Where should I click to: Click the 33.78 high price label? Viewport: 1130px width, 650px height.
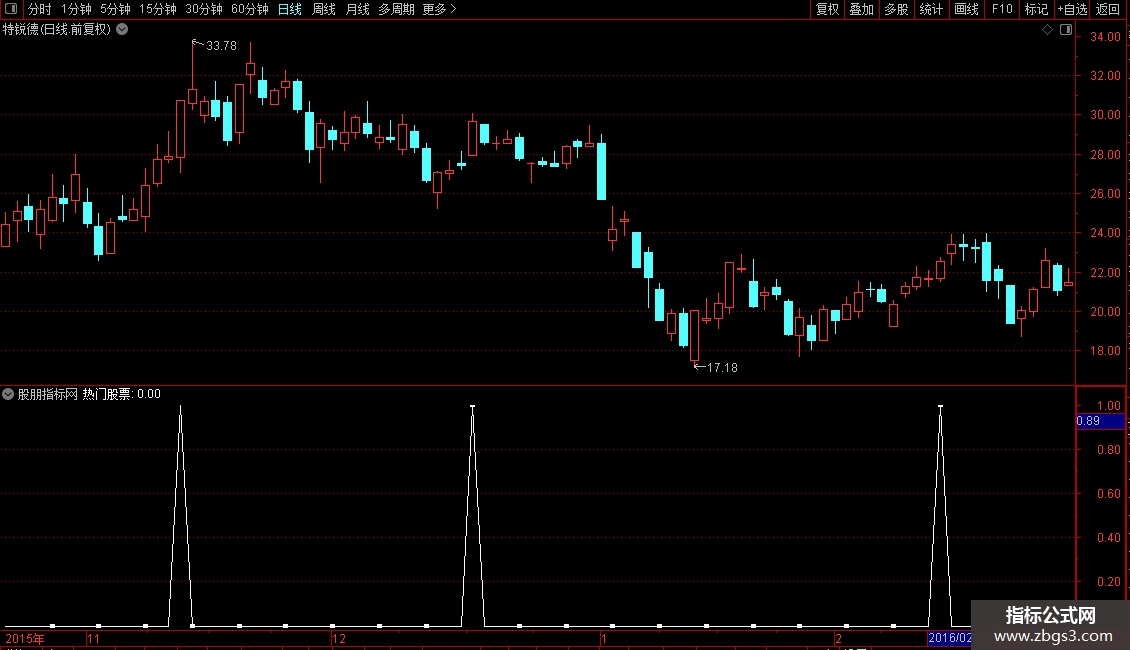click(221, 46)
